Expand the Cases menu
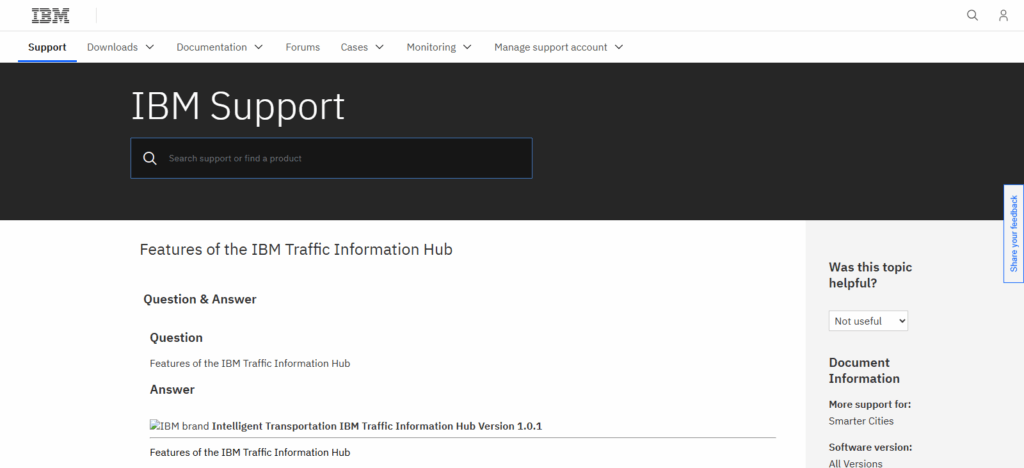 (x=362, y=47)
